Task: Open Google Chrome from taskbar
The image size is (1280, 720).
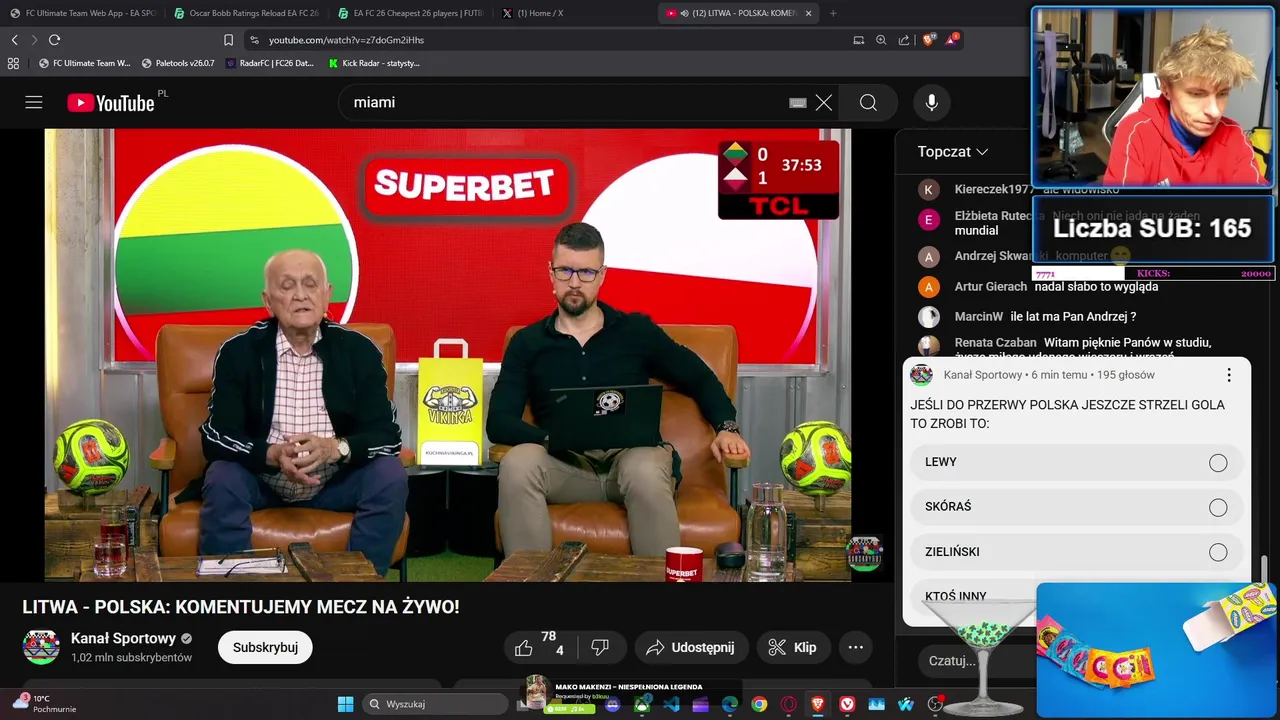Action: coord(759,704)
